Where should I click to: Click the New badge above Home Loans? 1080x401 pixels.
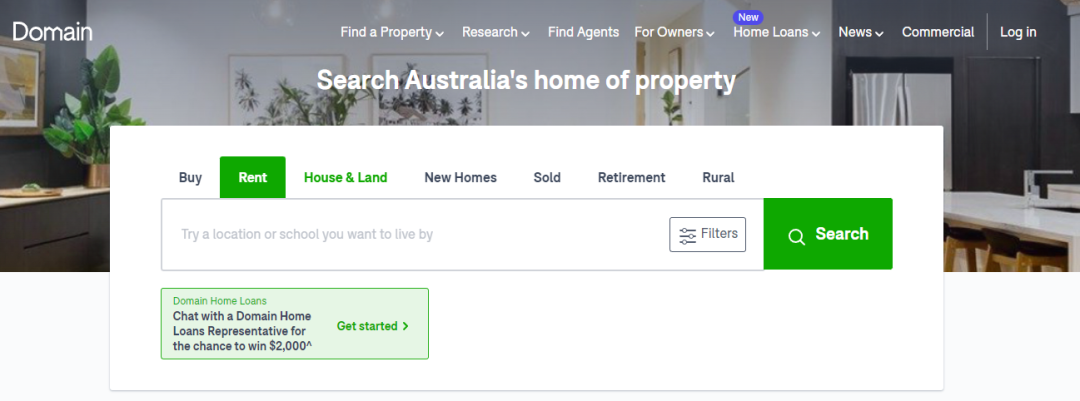[748, 17]
